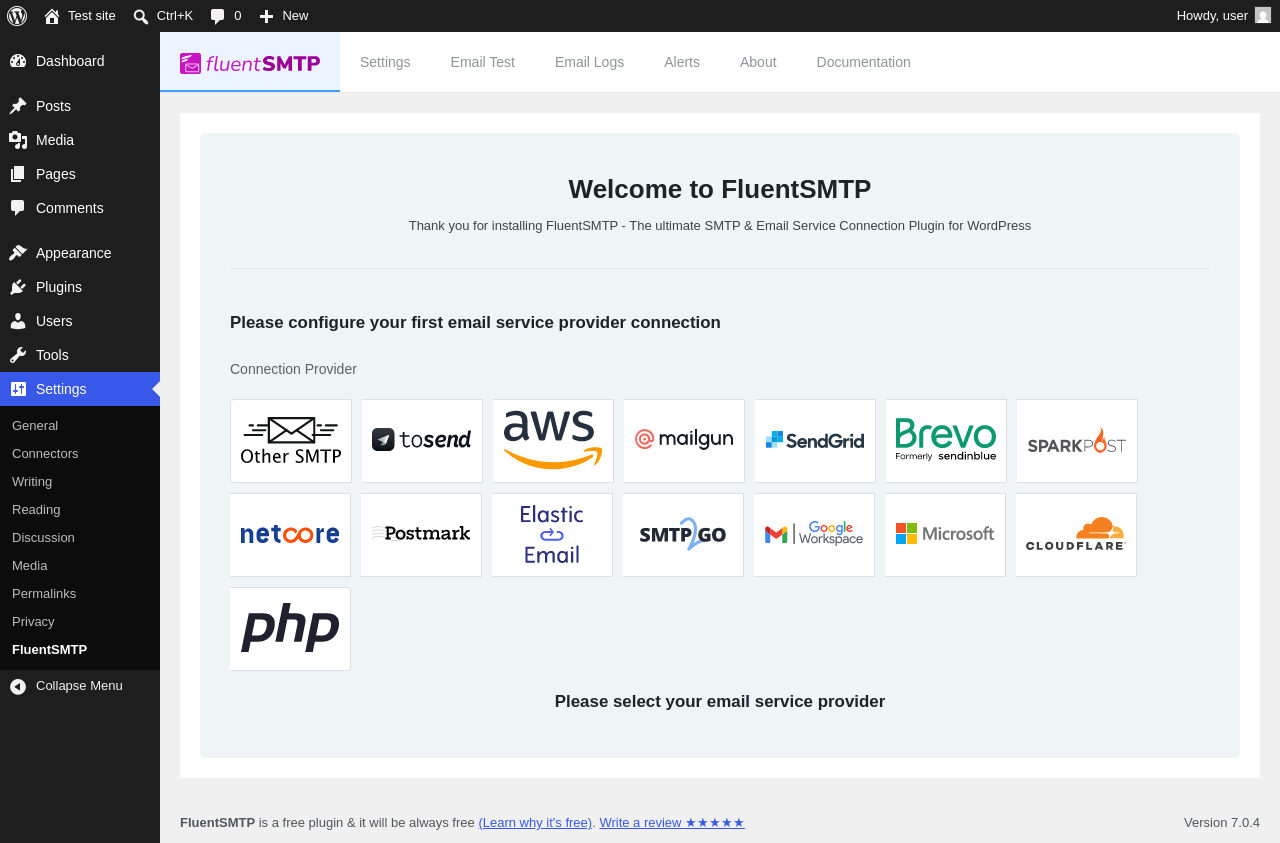Open the WordPress logo menu
The width and height of the screenshot is (1280, 843).
17,16
